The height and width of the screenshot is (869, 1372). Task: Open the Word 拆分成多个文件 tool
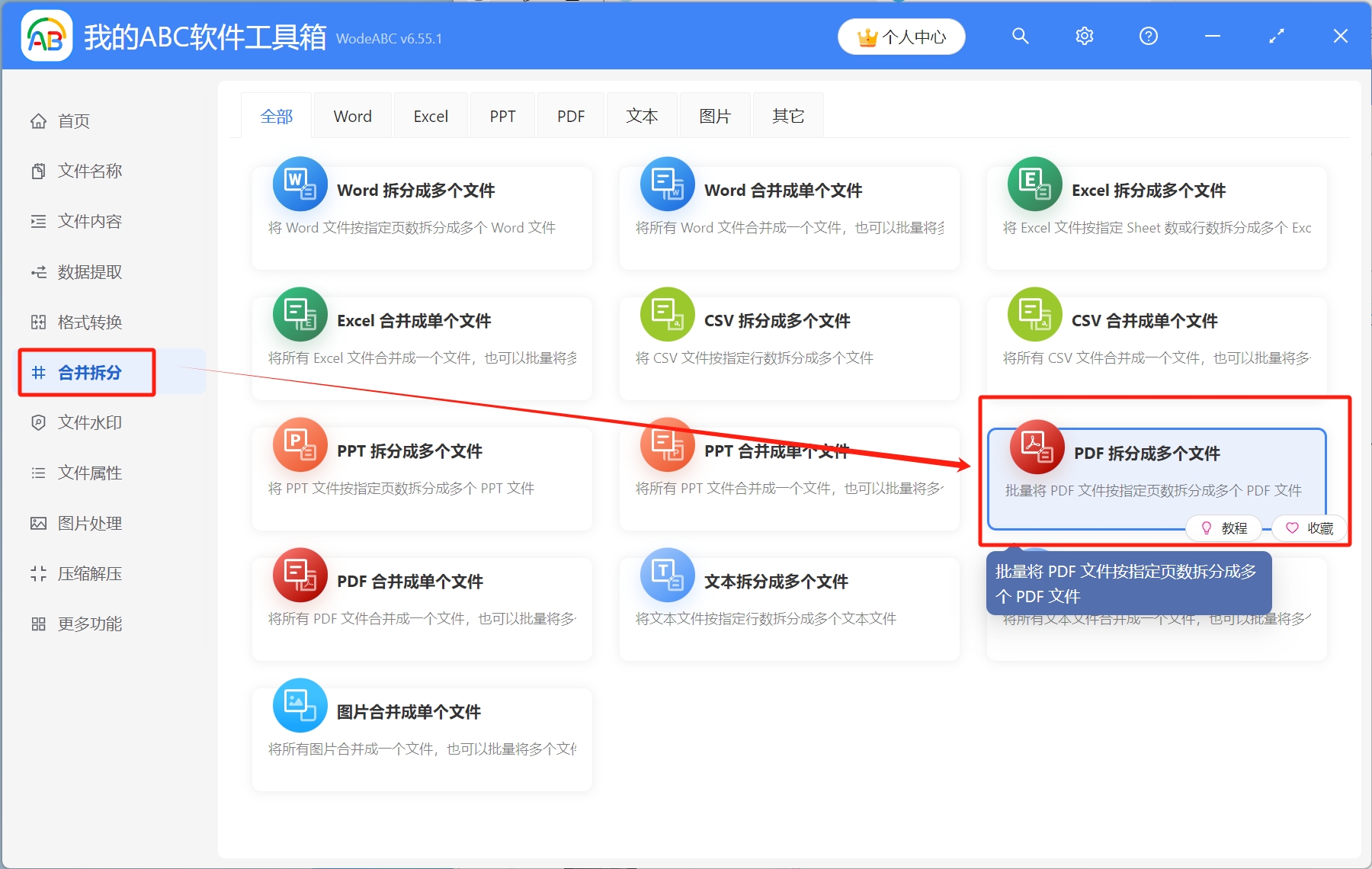coord(421,191)
